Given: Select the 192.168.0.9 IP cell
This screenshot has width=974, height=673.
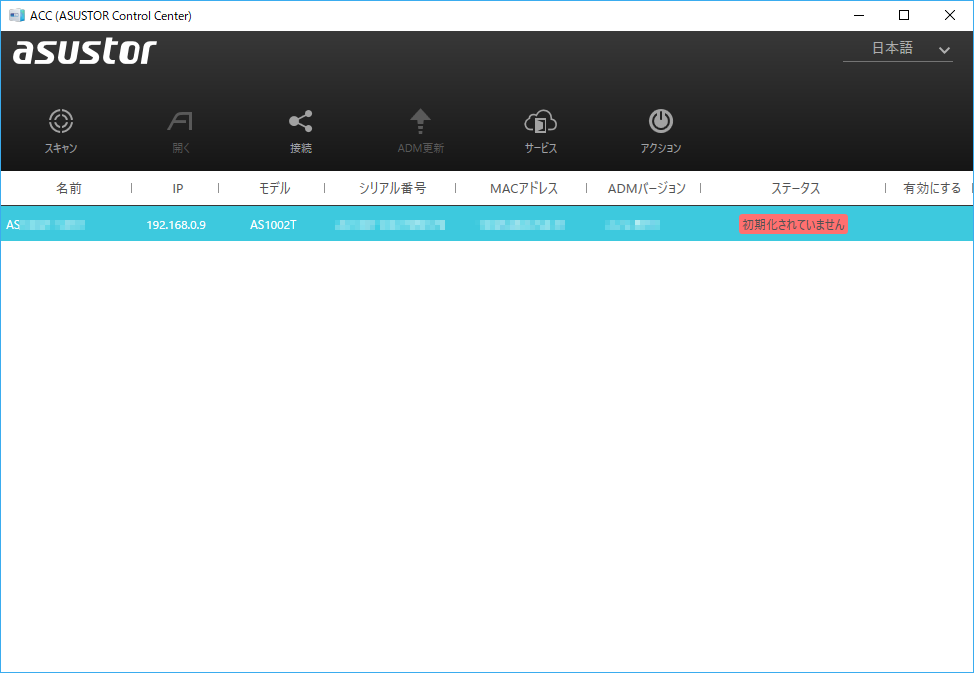Looking at the screenshot, I should (176, 225).
